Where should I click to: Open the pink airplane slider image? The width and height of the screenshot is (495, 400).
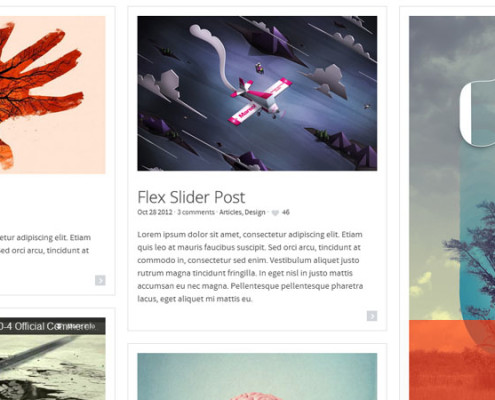(257, 93)
